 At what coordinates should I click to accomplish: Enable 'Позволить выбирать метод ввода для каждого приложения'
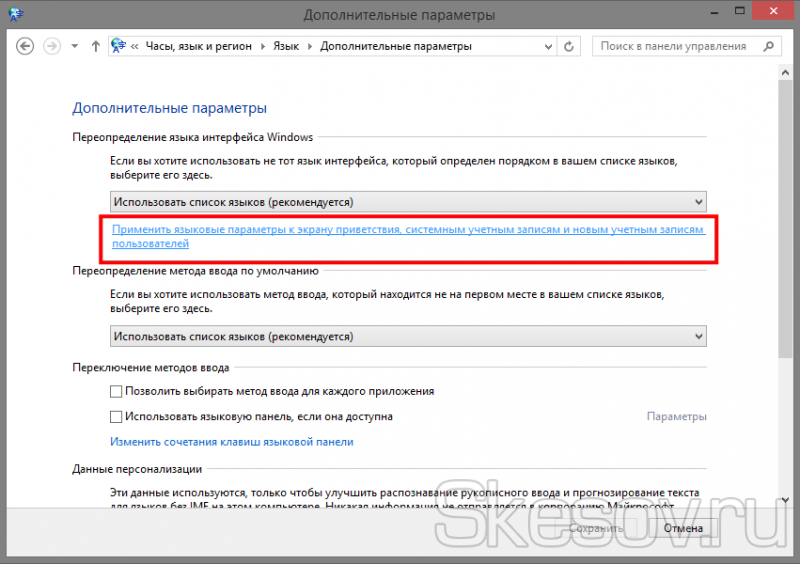pos(116,391)
